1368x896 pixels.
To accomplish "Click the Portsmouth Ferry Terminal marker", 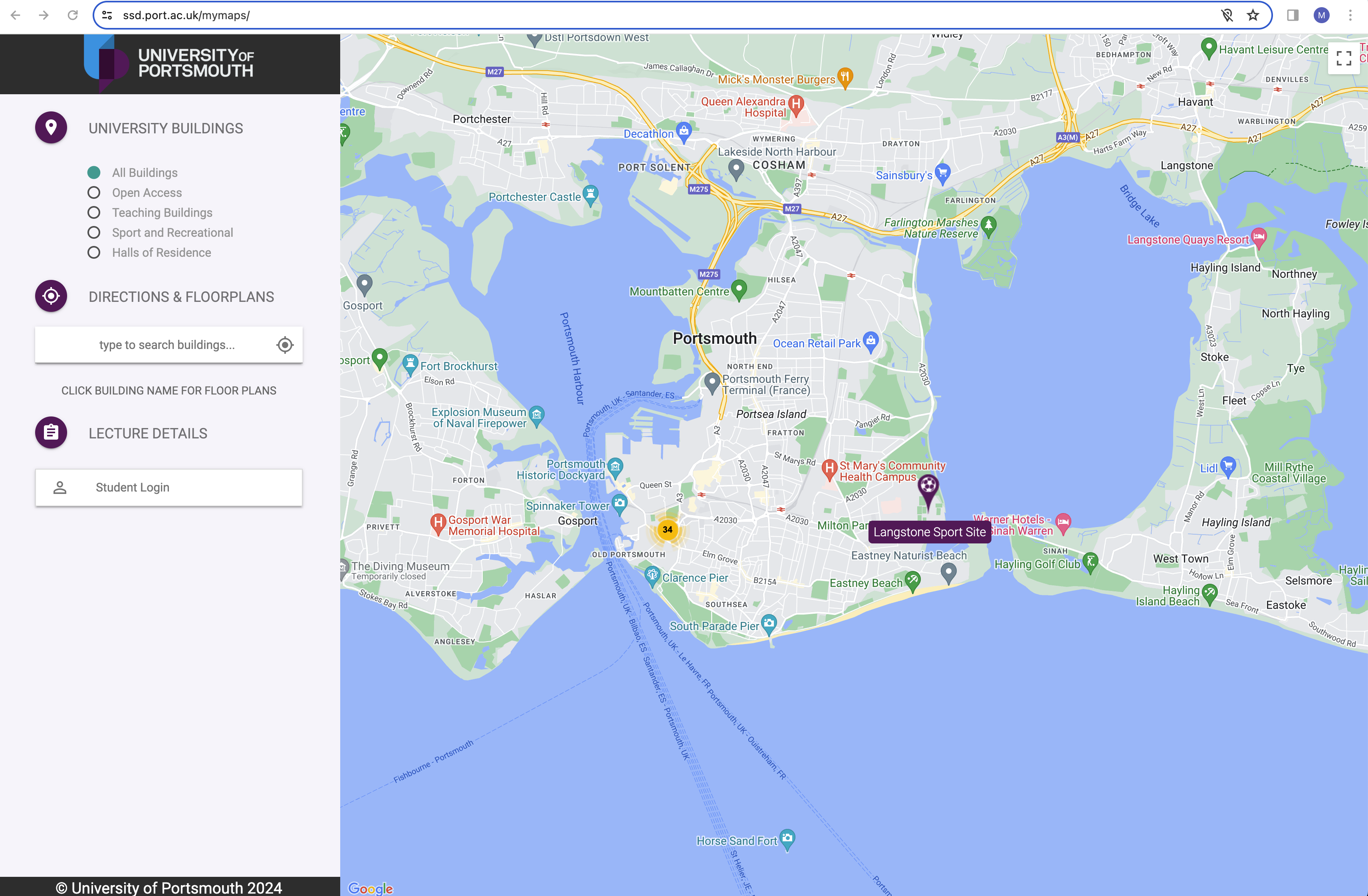I will pos(712,382).
